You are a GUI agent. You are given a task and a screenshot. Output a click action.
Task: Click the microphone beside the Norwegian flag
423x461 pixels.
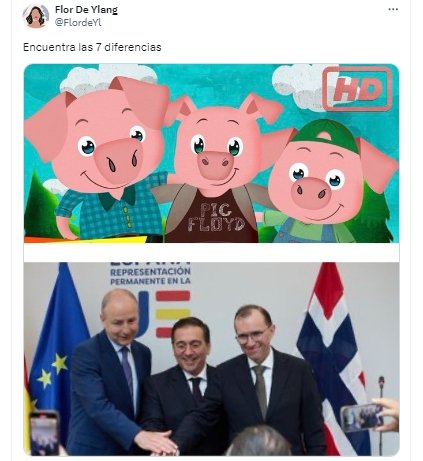381,382
